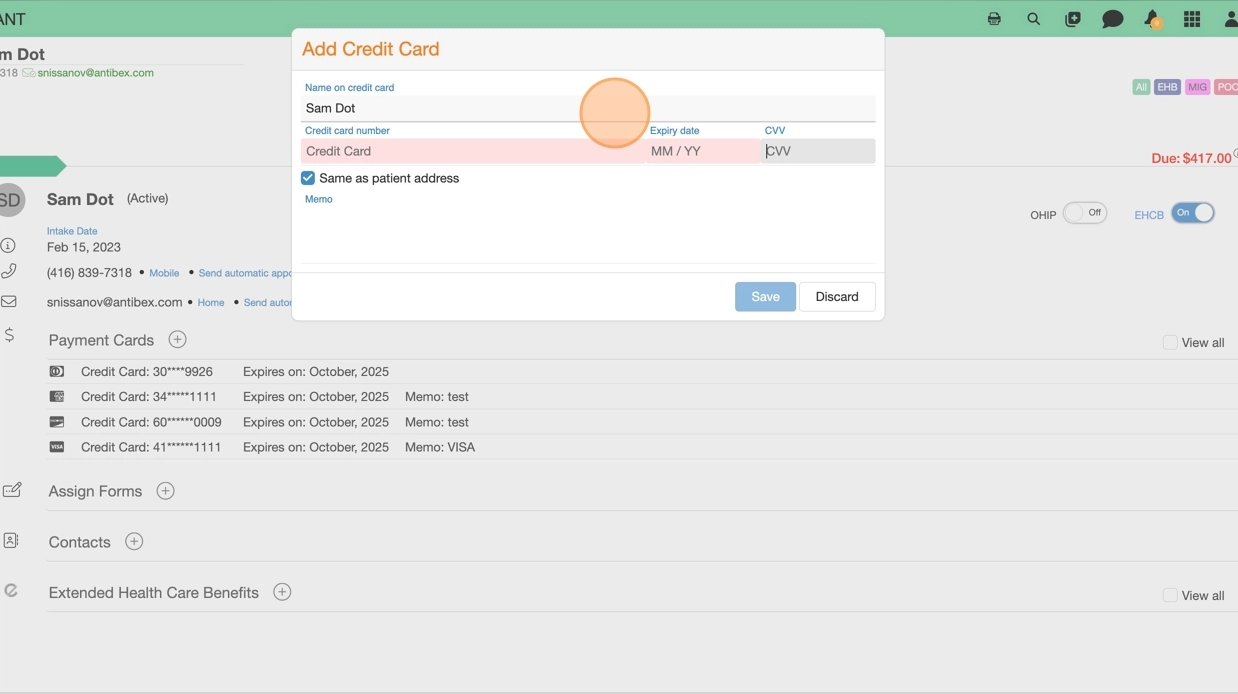This screenshot has width=1238, height=694.
Task: Toggle the OHIP switch on
Action: tap(1084, 213)
